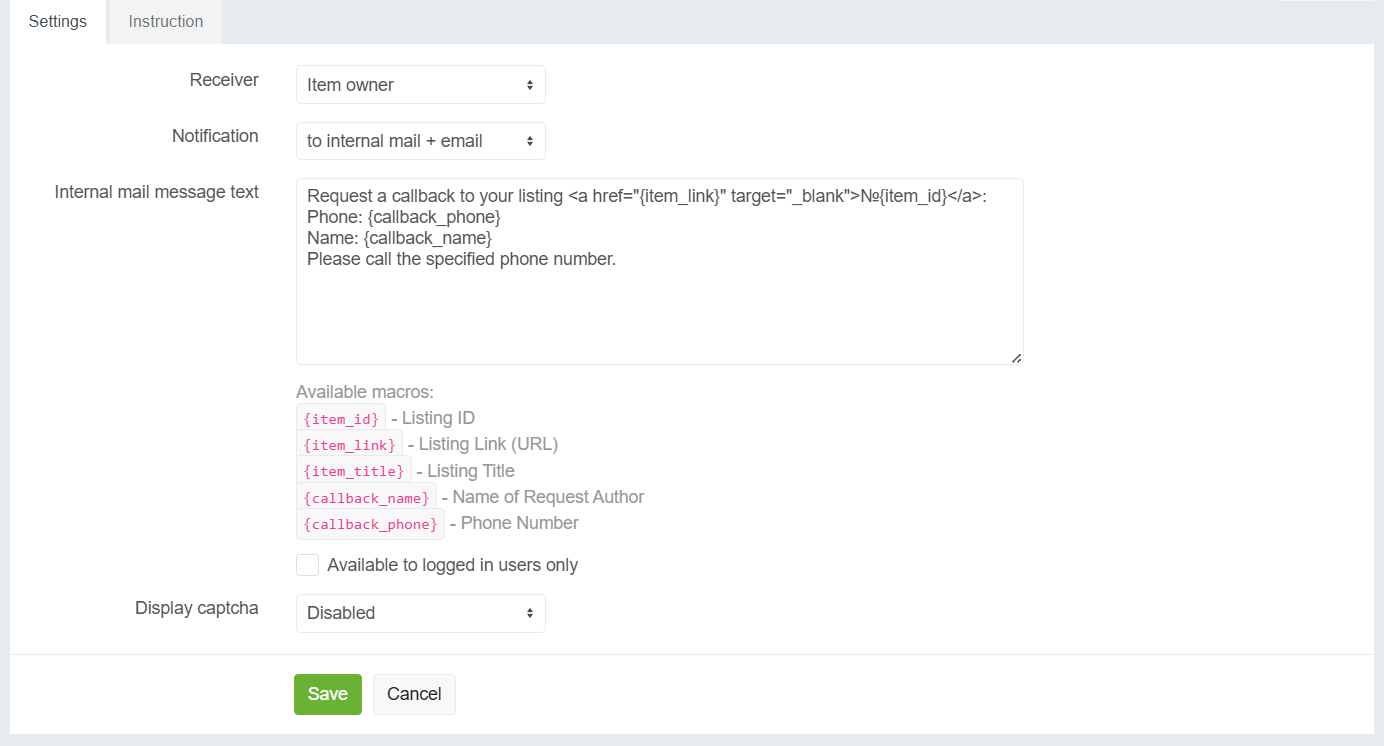This screenshot has width=1384, height=746.
Task: Open the Receiver dropdown showing Item owner
Action: click(420, 85)
